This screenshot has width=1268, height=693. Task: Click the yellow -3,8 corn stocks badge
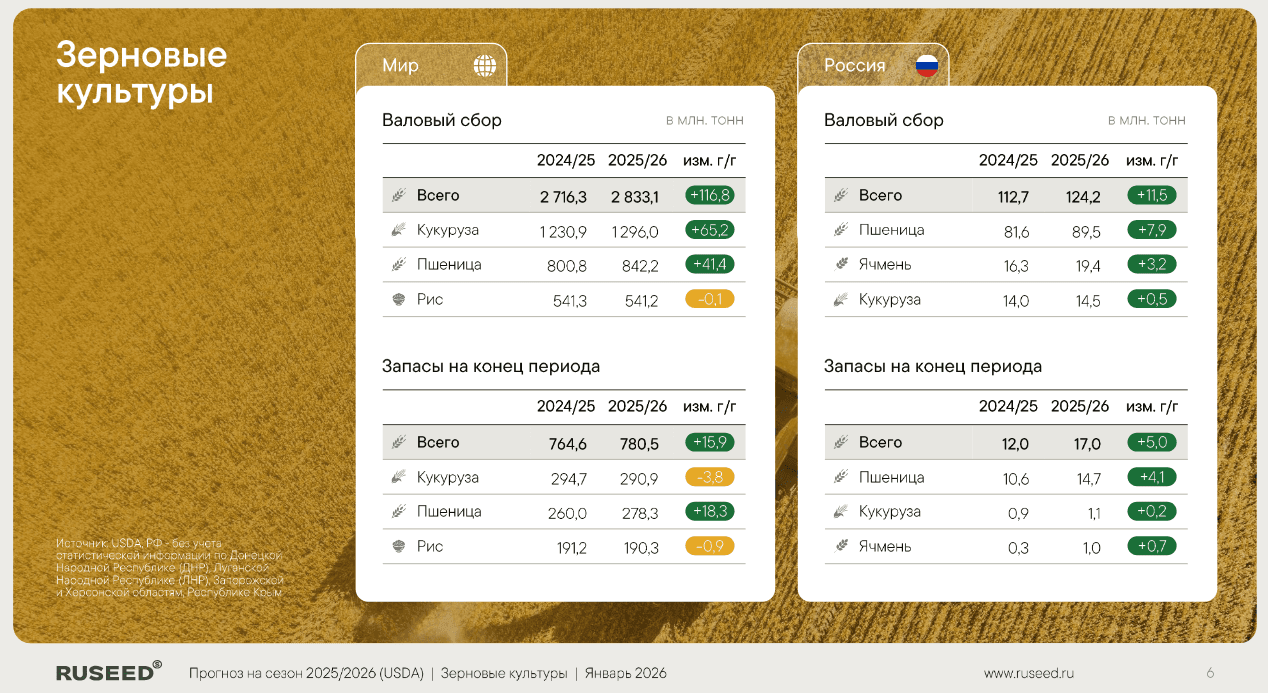pos(710,477)
